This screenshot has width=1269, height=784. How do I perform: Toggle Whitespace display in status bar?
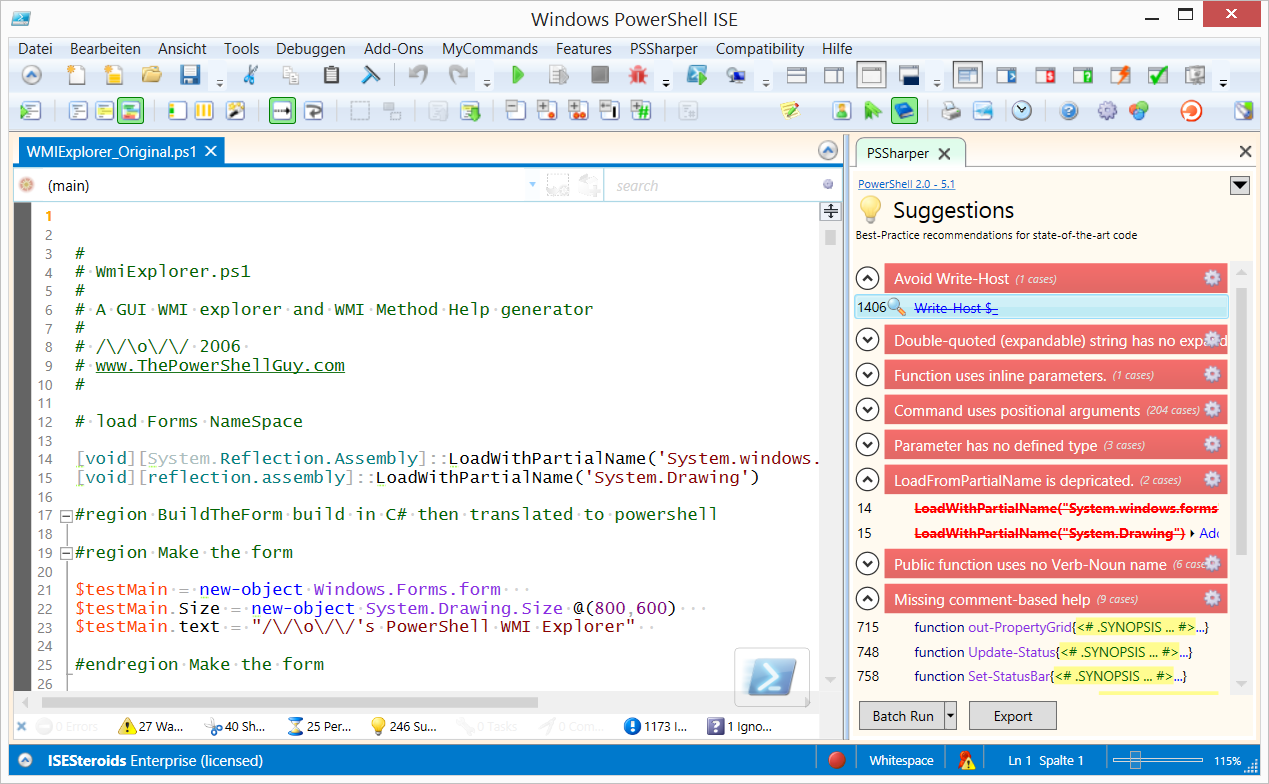tap(901, 761)
